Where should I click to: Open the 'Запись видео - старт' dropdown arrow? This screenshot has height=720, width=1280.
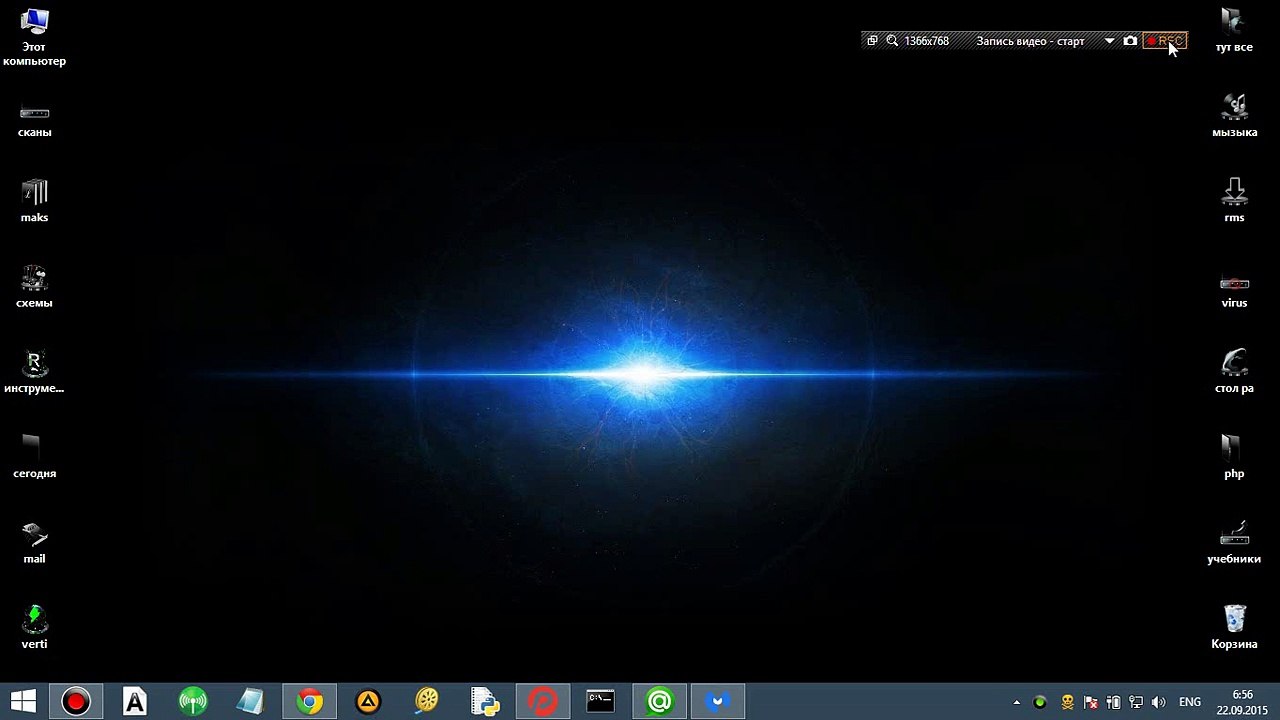(1109, 41)
